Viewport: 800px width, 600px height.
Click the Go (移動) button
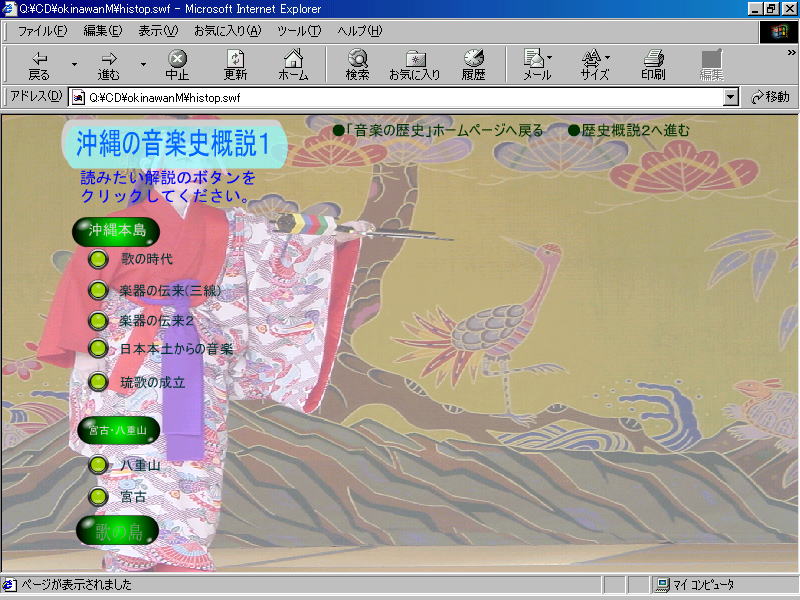click(x=770, y=97)
